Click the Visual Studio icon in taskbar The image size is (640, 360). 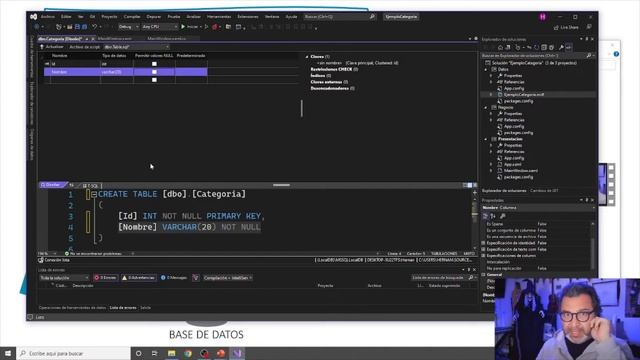tap(237, 353)
